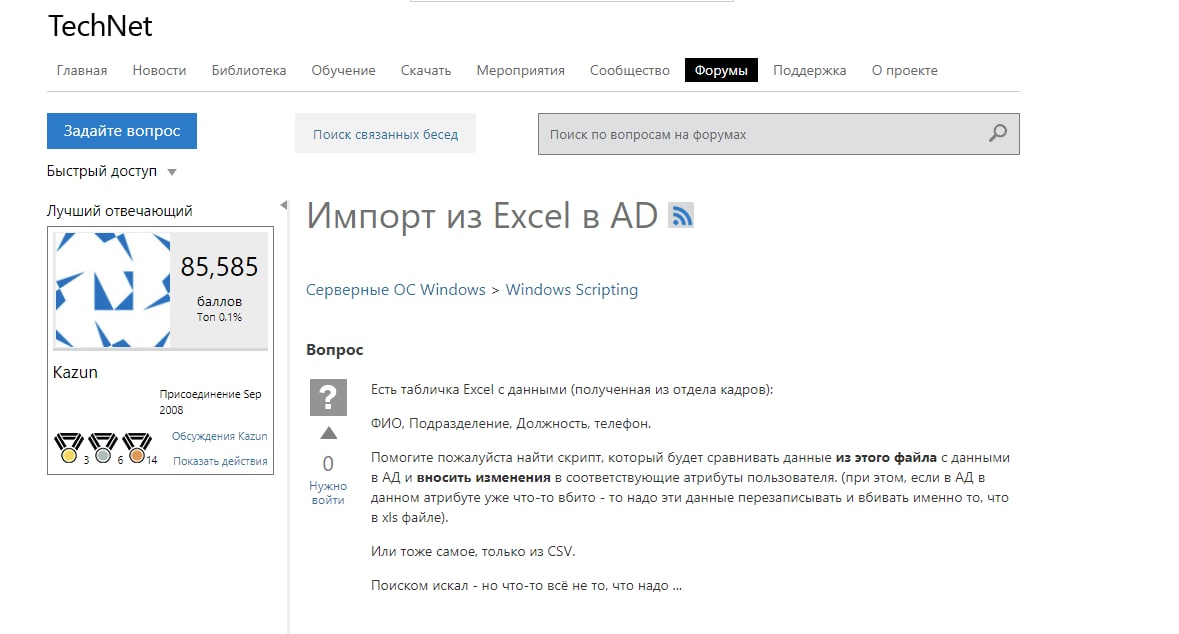Click the silver medal icon

[x=103, y=447]
